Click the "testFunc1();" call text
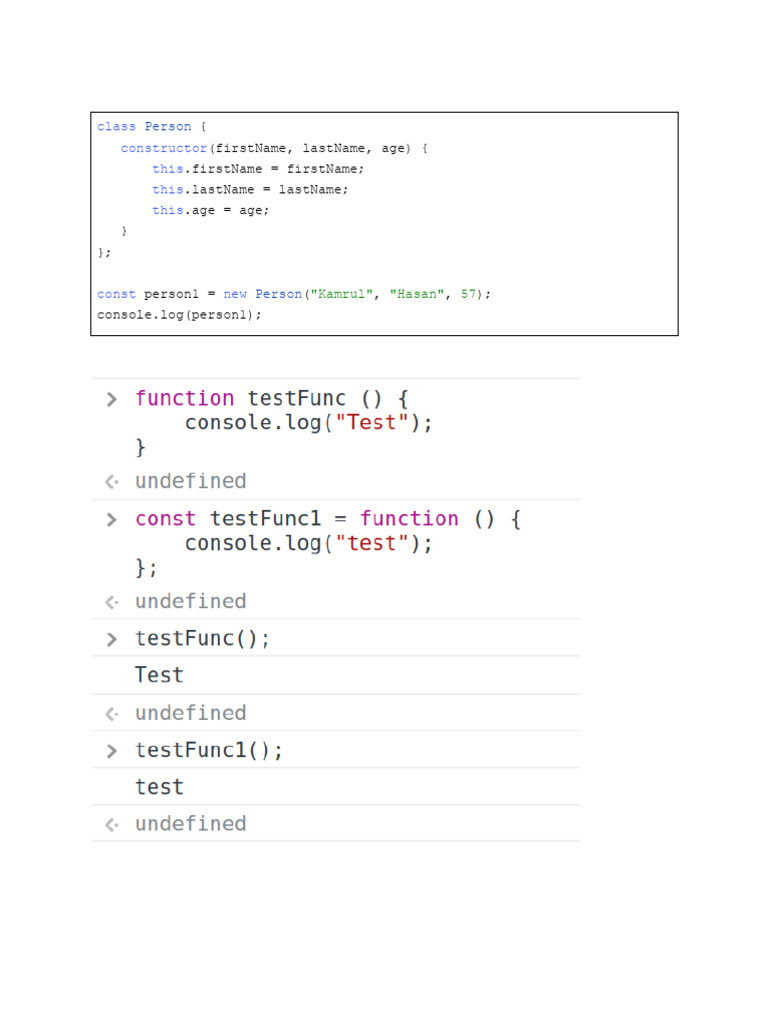768x1024 pixels. (209, 750)
